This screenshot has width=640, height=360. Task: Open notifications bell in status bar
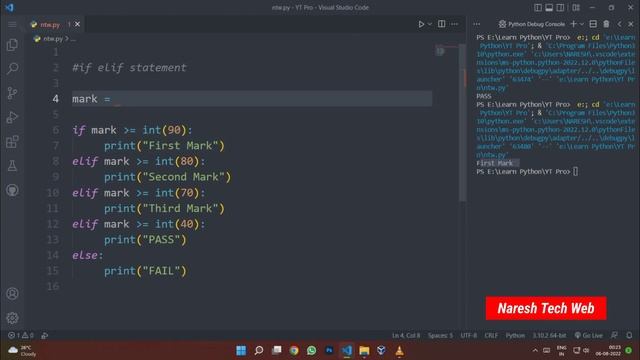629,335
